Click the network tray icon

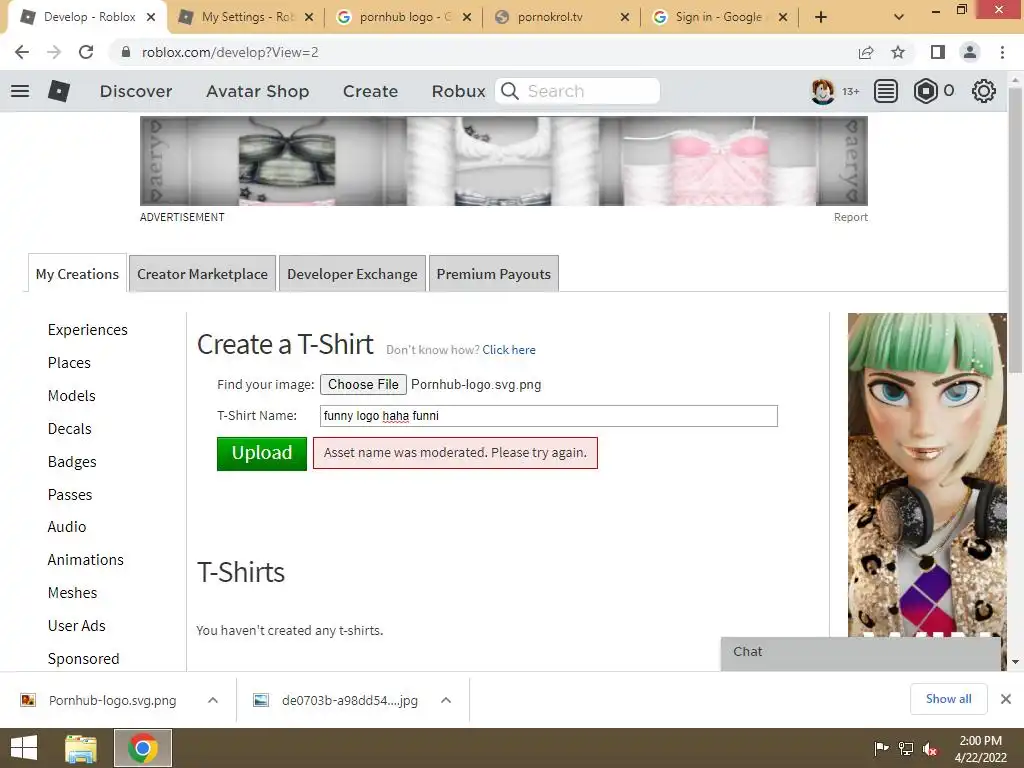pos(906,748)
